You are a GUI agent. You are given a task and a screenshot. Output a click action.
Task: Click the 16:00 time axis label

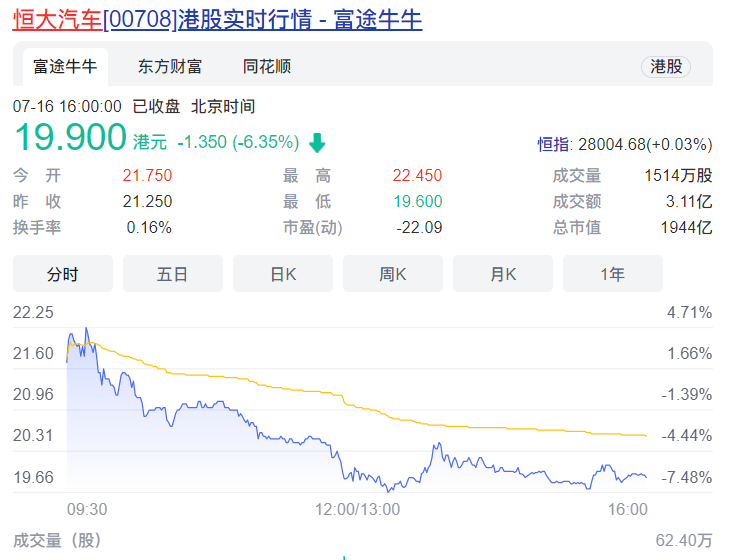pos(628,510)
